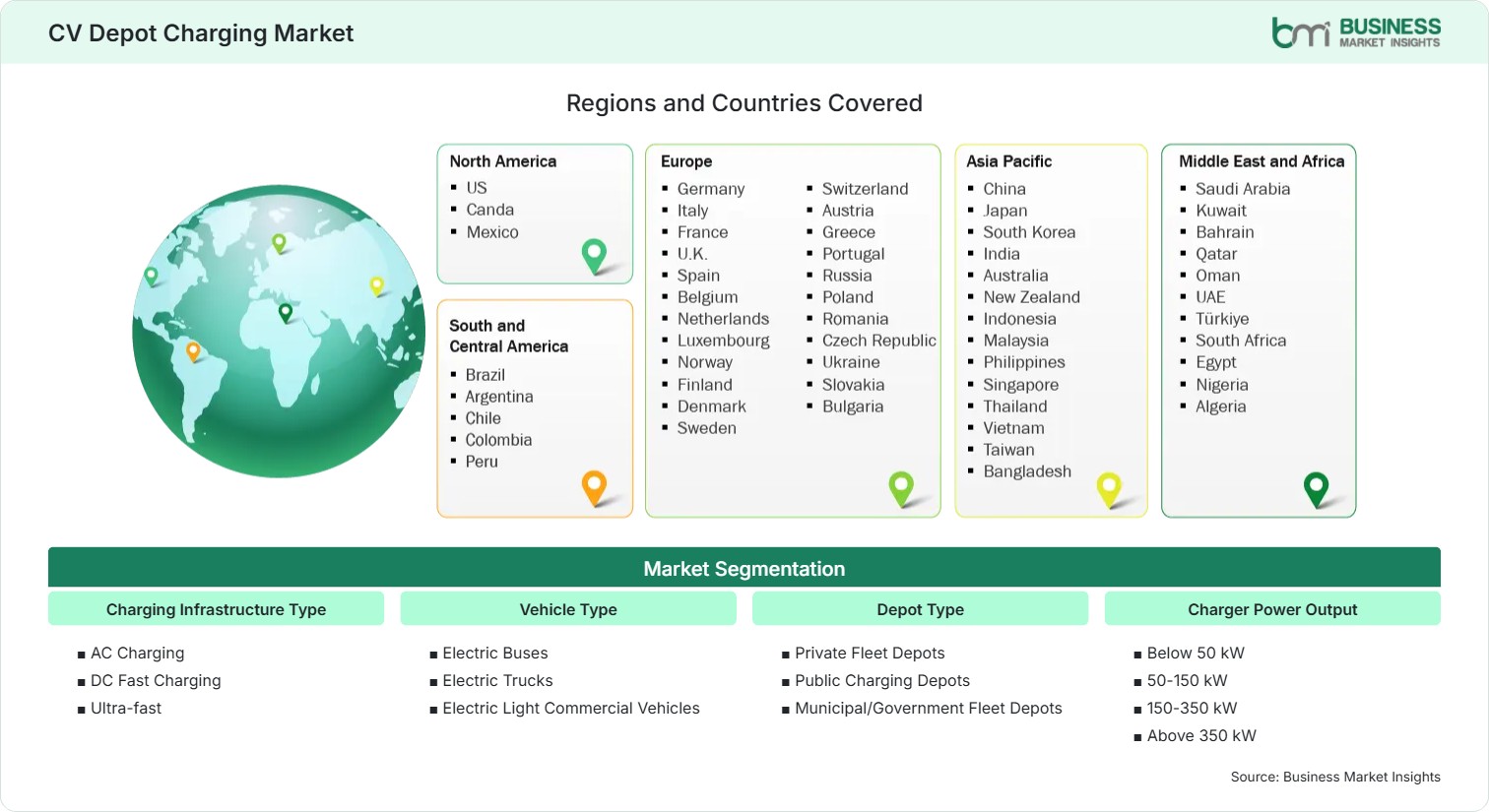Select the Depot Type header
The height and width of the screenshot is (812, 1489).
point(920,609)
